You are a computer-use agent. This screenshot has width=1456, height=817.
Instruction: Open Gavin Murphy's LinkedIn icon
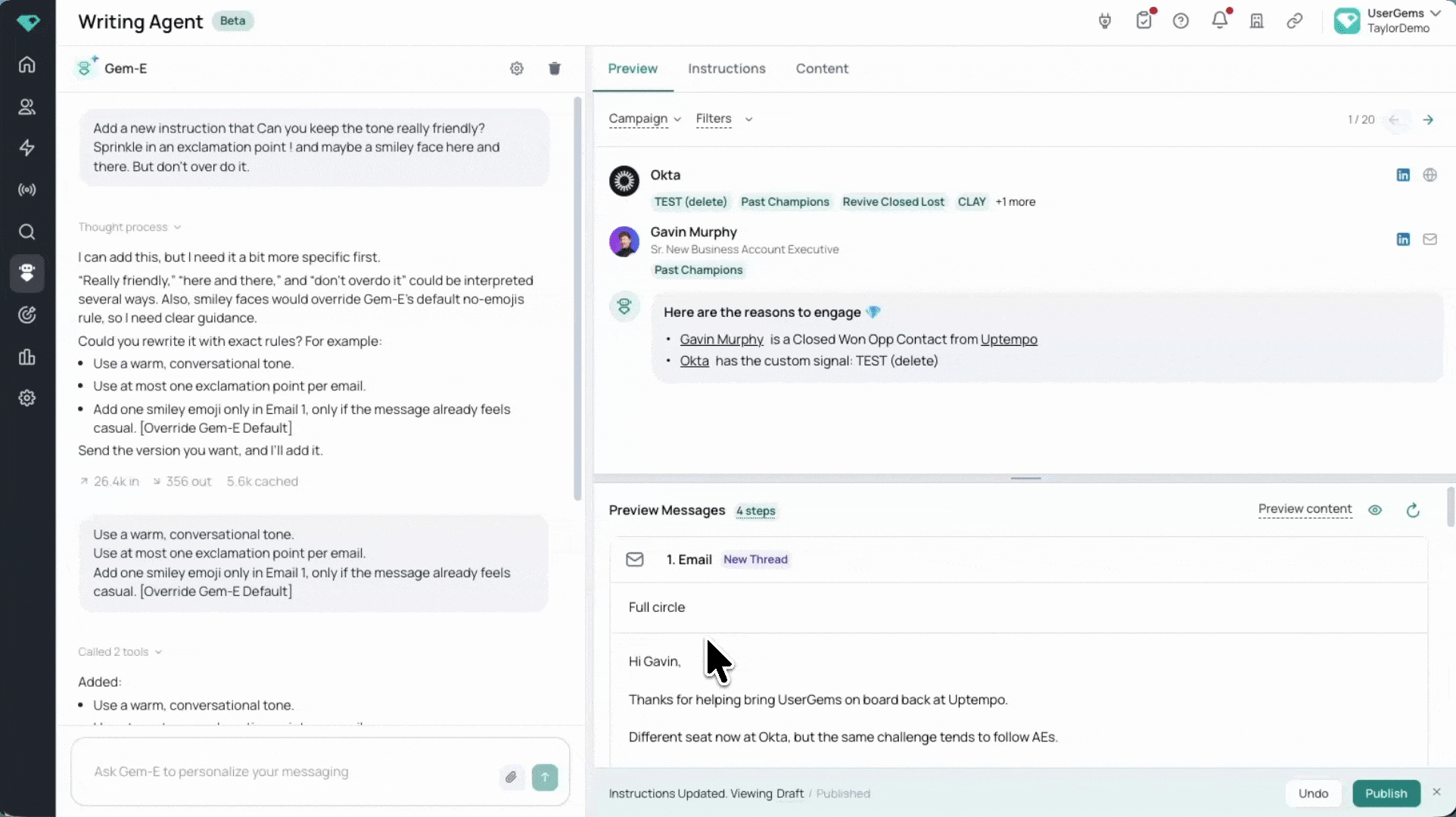[1403, 239]
